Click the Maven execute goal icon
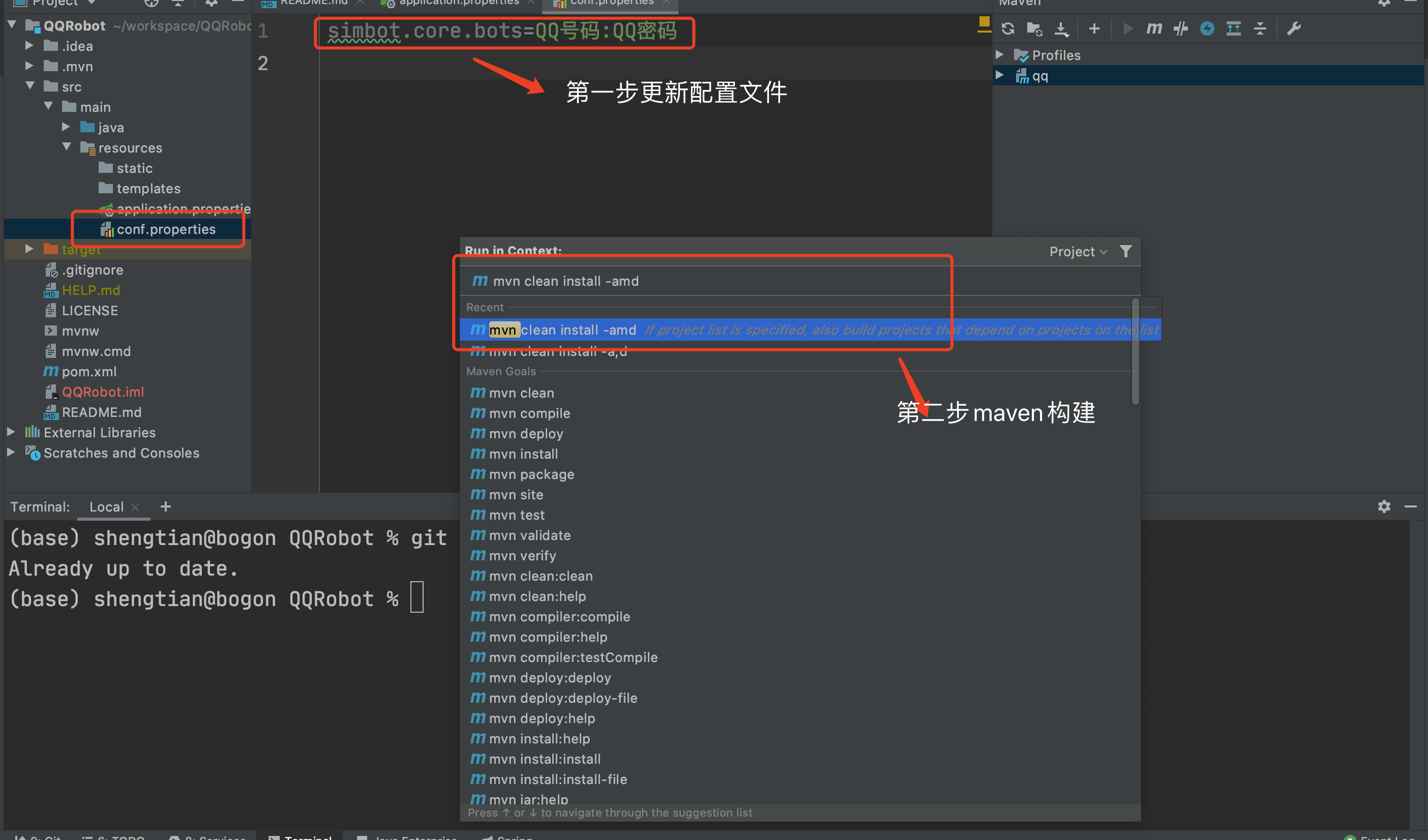The height and width of the screenshot is (840, 1428). click(1153, 29)
